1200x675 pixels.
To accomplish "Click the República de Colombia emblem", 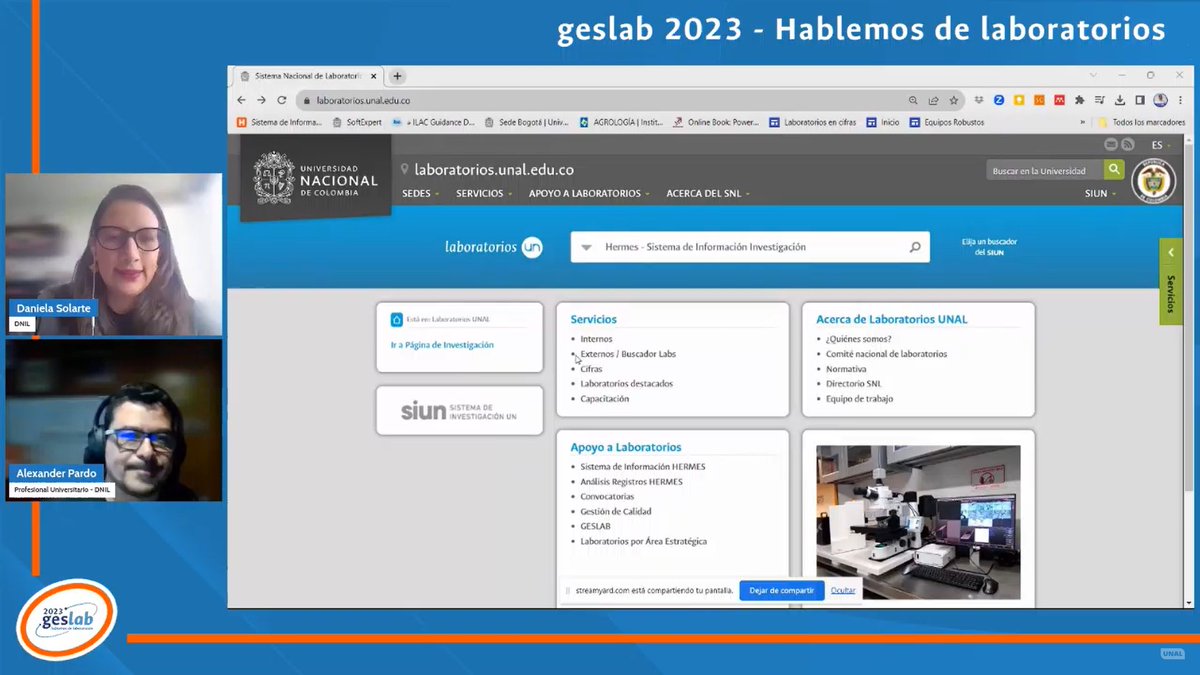I will coord(1153,182).
